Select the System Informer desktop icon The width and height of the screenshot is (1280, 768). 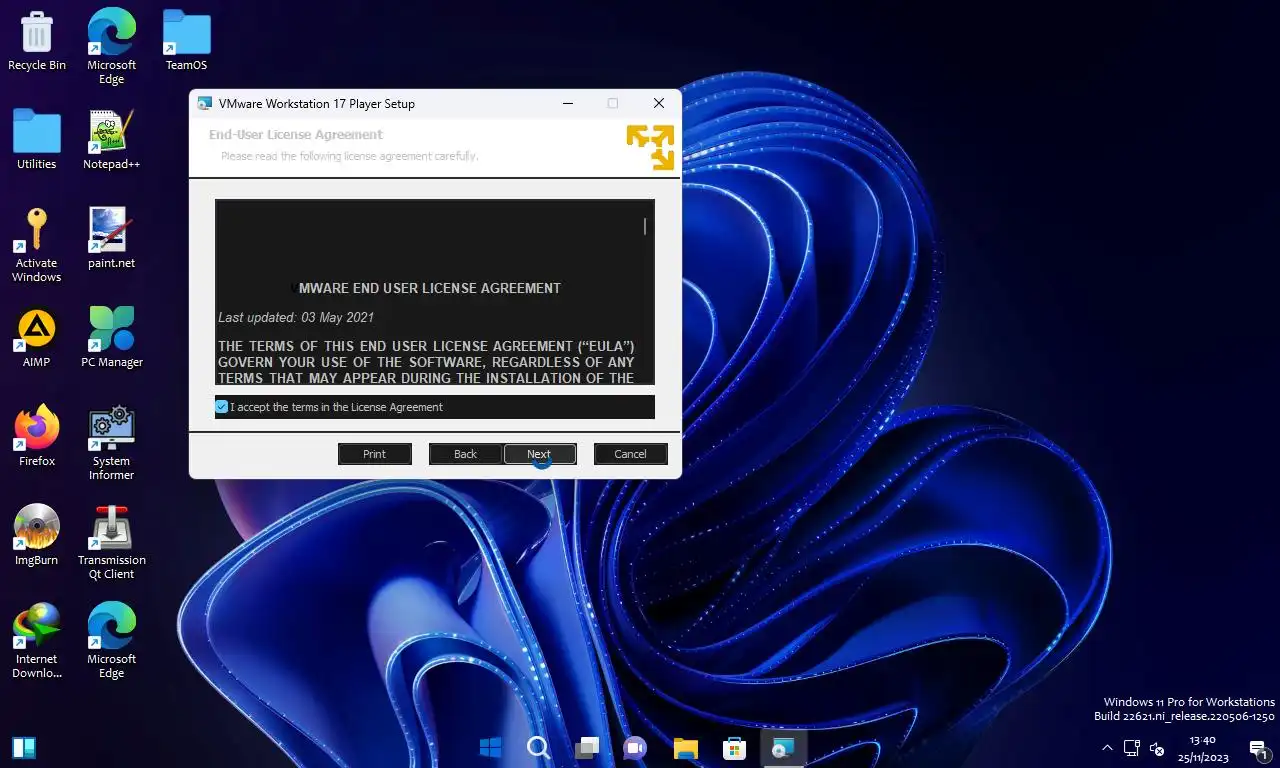[111, 443]
